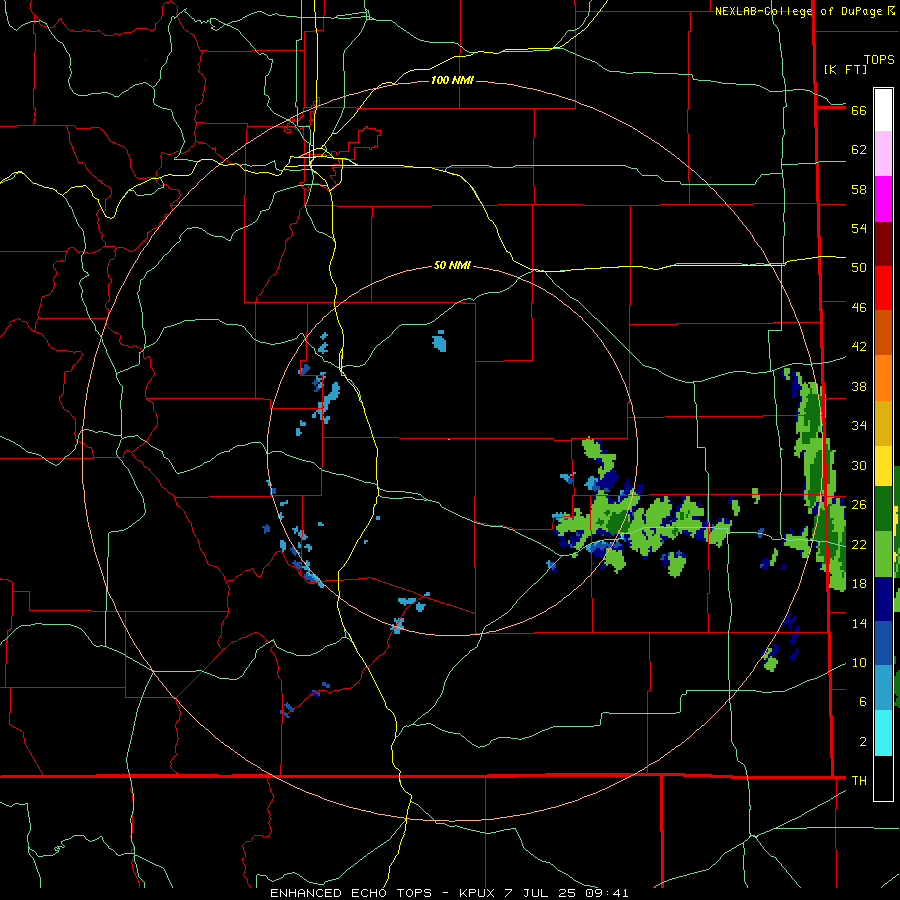Viewport: 900px width, 900px height.
Task: Click the '50' legend value
Action: coord(859,268)
